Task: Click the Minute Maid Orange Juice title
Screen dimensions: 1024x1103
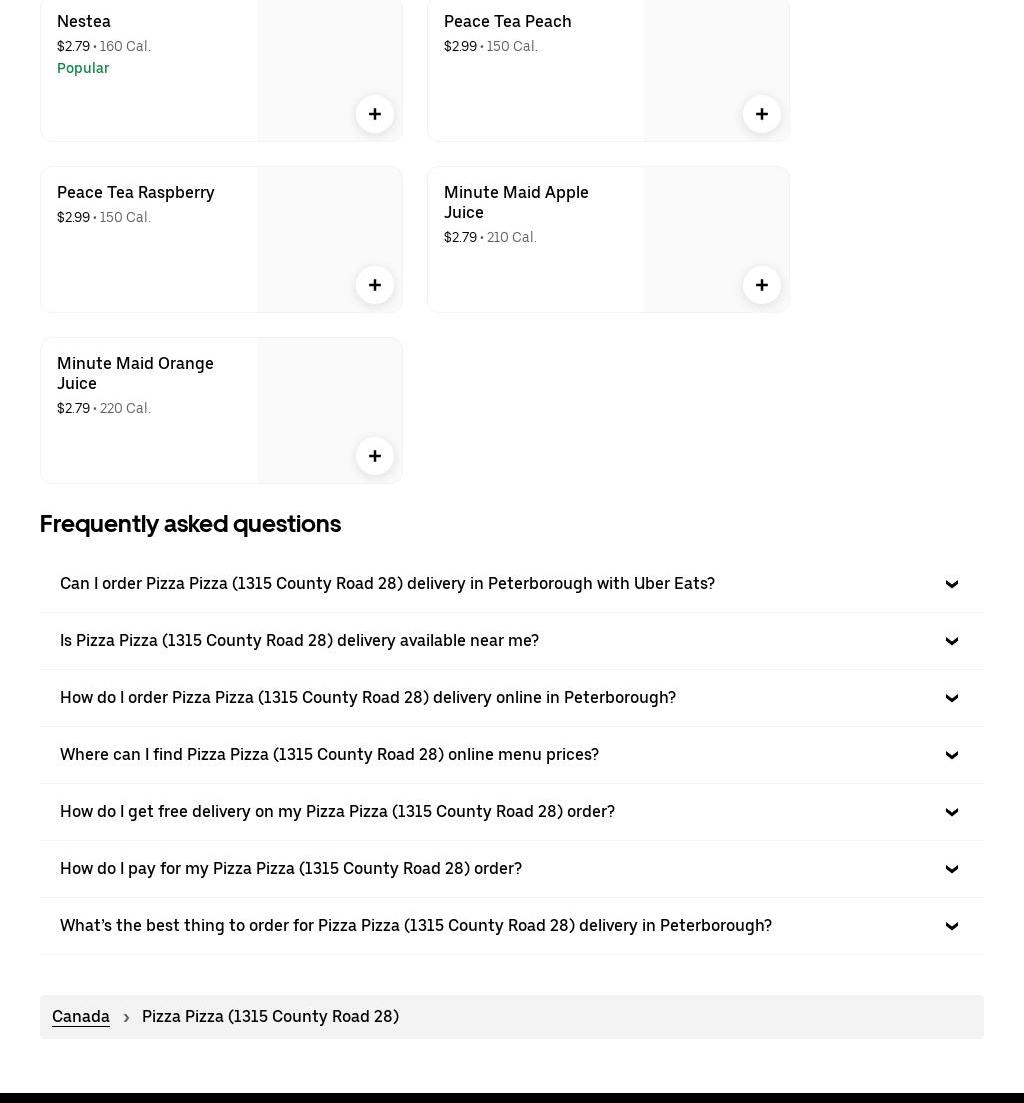Action: tap(135, 373)
